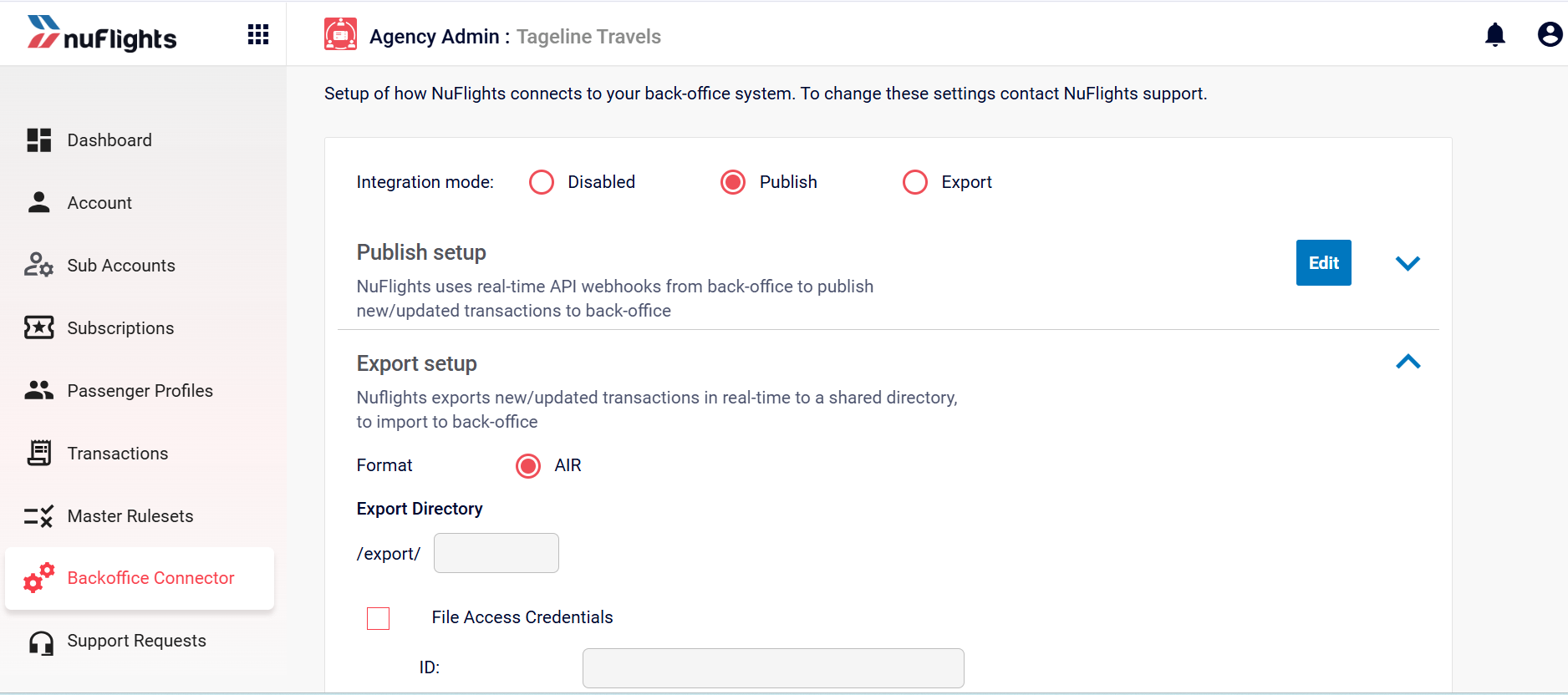Screen dimensions: 1568x695
Task: Open user profile account menu
Action: coord(1550,34)
